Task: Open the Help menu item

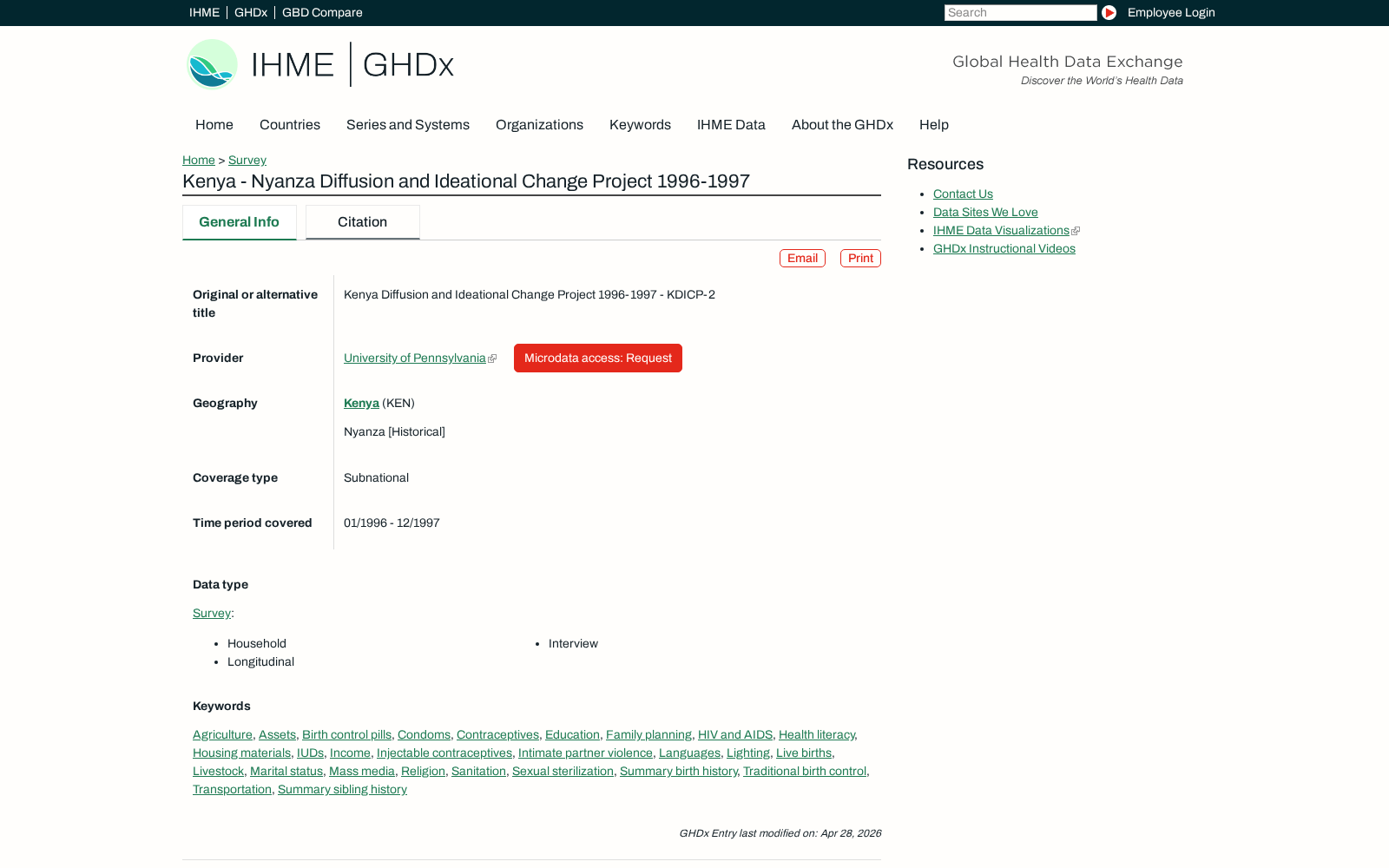Action: 934,125
